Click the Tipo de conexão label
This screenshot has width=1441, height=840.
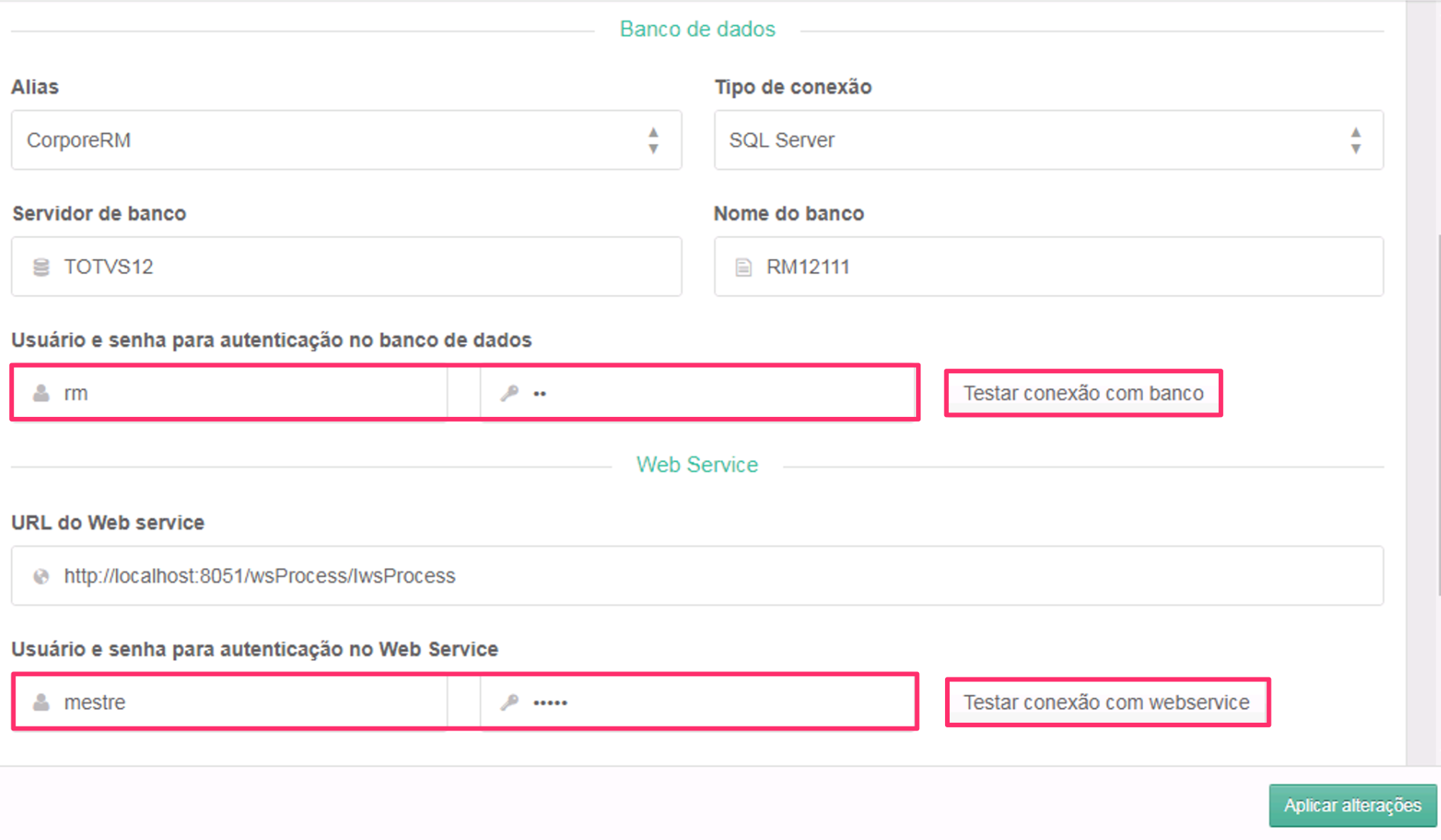click(793, 87)
